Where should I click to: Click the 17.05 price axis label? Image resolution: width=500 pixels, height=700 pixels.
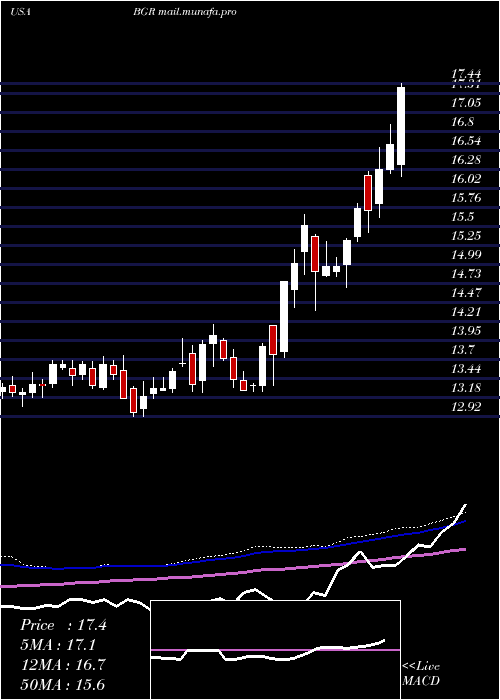(x=466, y=103)
